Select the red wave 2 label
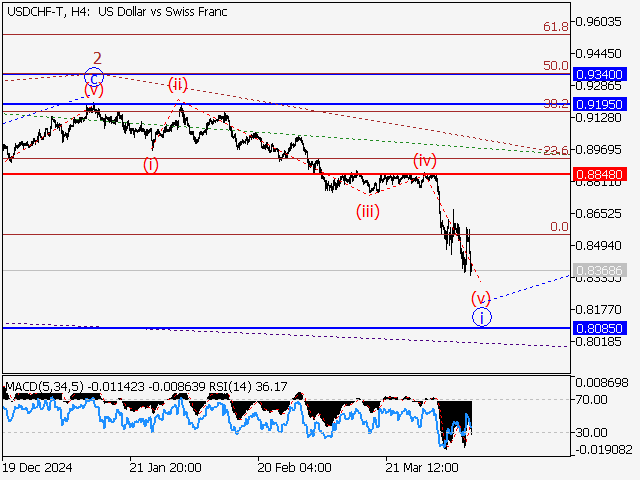The width and height of the screenshot is (640, 480). point(98,58)
